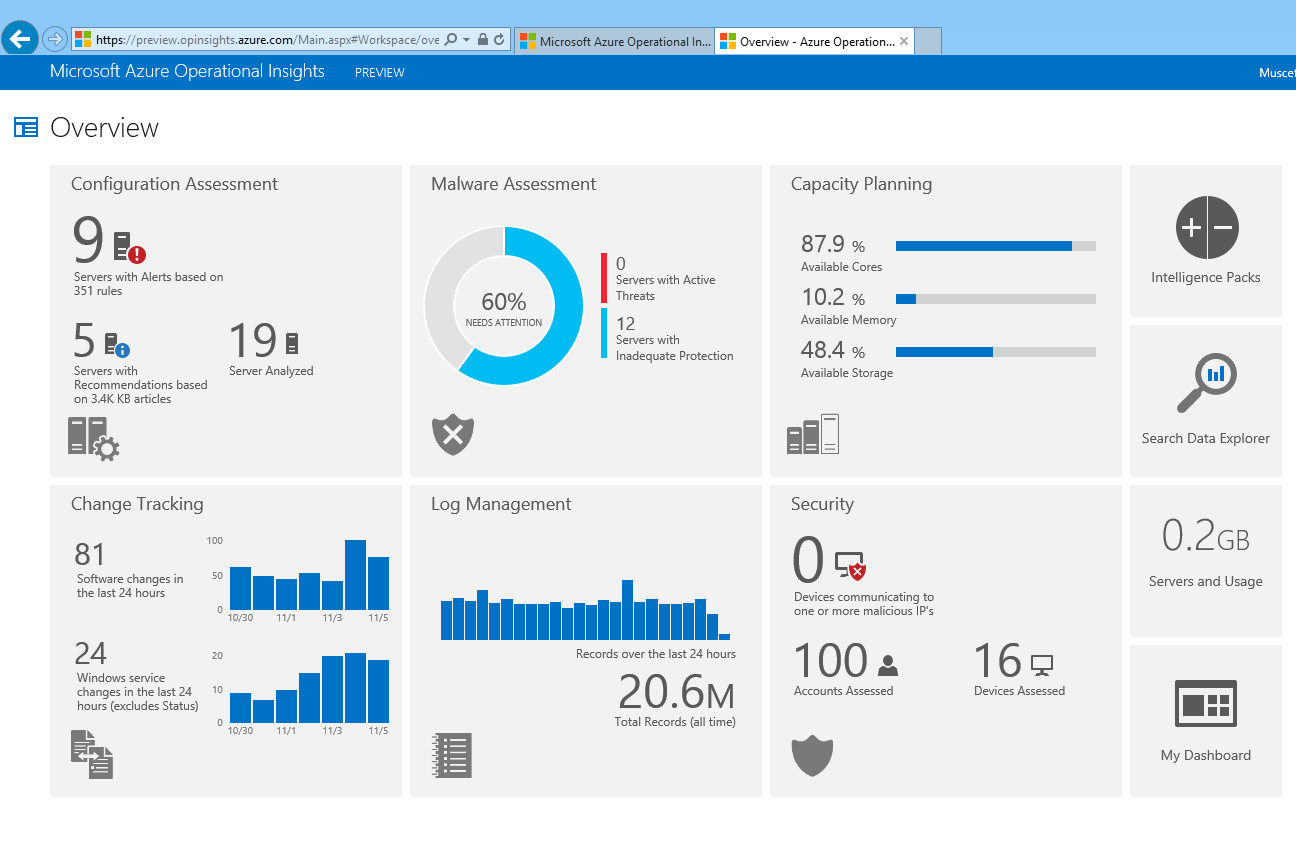1296x860 pixels.
Task: Click the lock security icon in address bar
Action: point(483,40)
